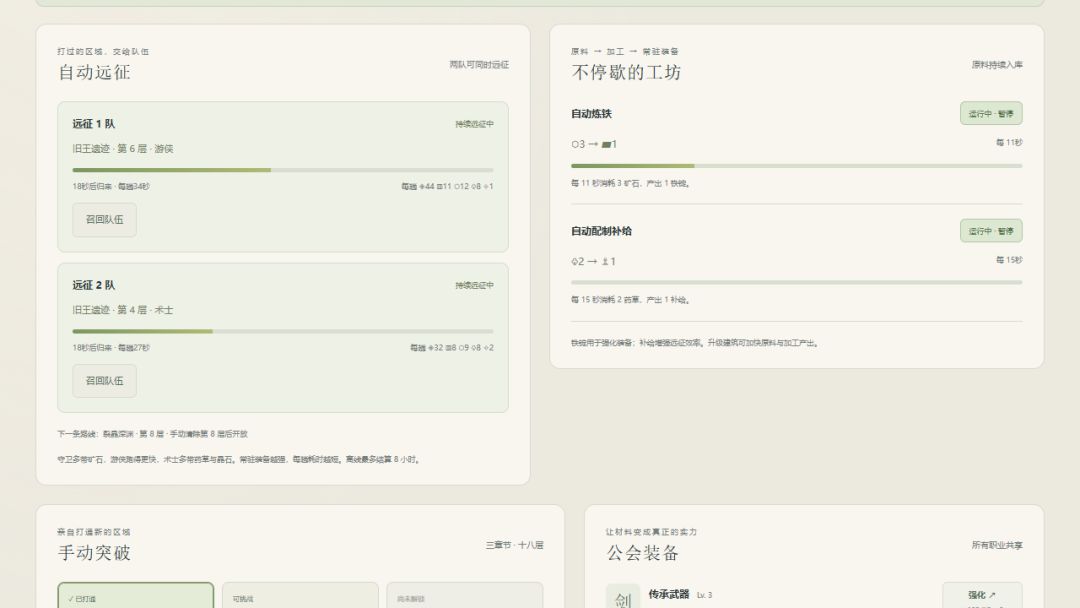This screenshot has height=608, width=1080.
Task: Click the 远征 2 队 route line with 第 4 层
Action: (123, 310)
